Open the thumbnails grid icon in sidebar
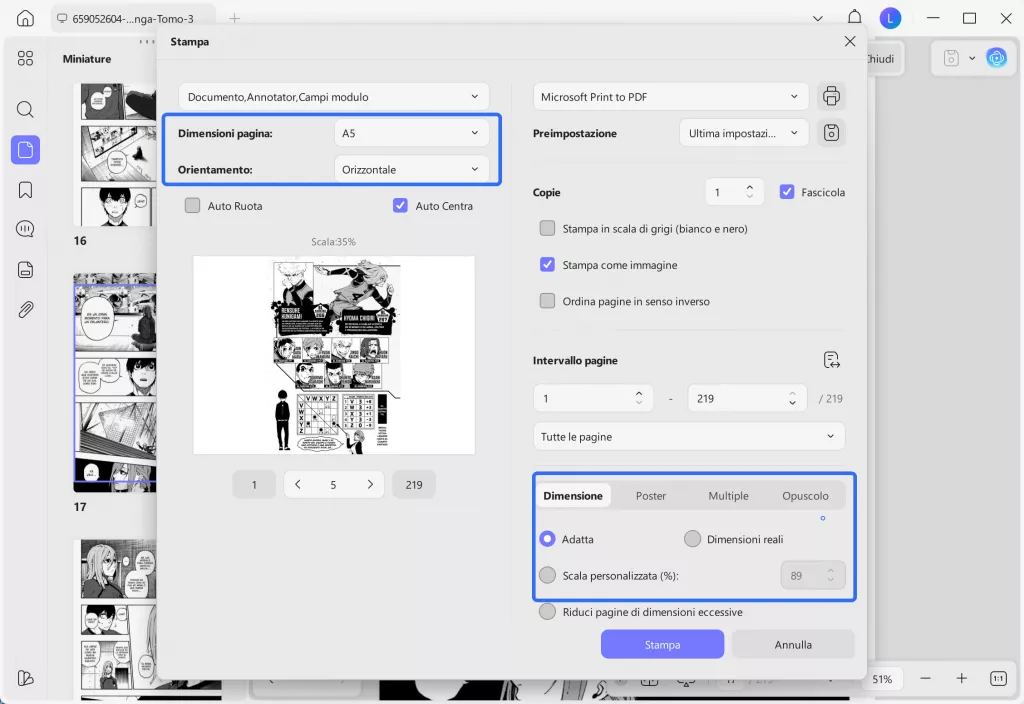Image resolution: width=1024 pixels, height=704 pixels. (x=25, y=59)
